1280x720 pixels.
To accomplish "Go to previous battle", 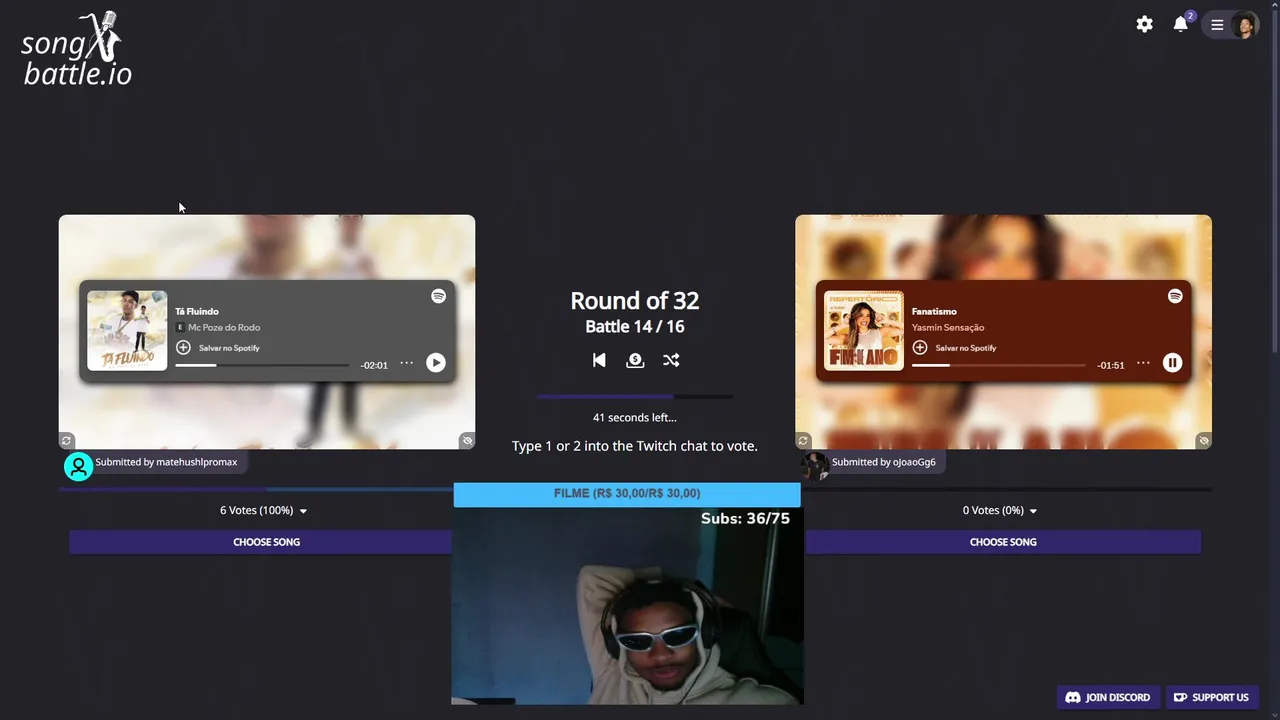I will pos(599,360).
